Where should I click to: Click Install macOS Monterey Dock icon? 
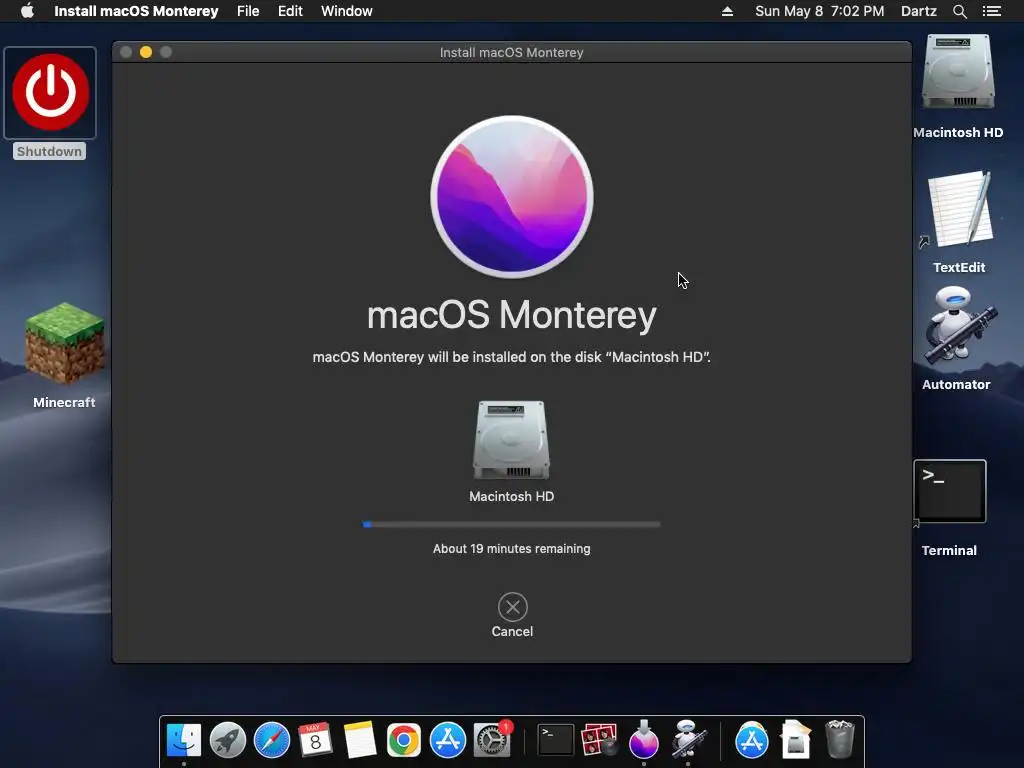coord(643,739)
